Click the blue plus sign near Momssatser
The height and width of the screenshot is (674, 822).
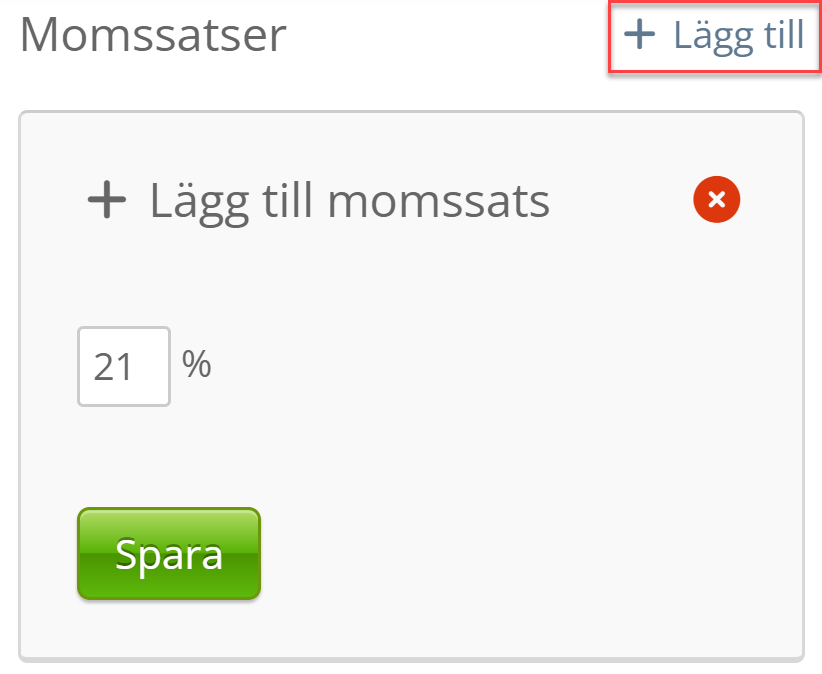(639, 36)
